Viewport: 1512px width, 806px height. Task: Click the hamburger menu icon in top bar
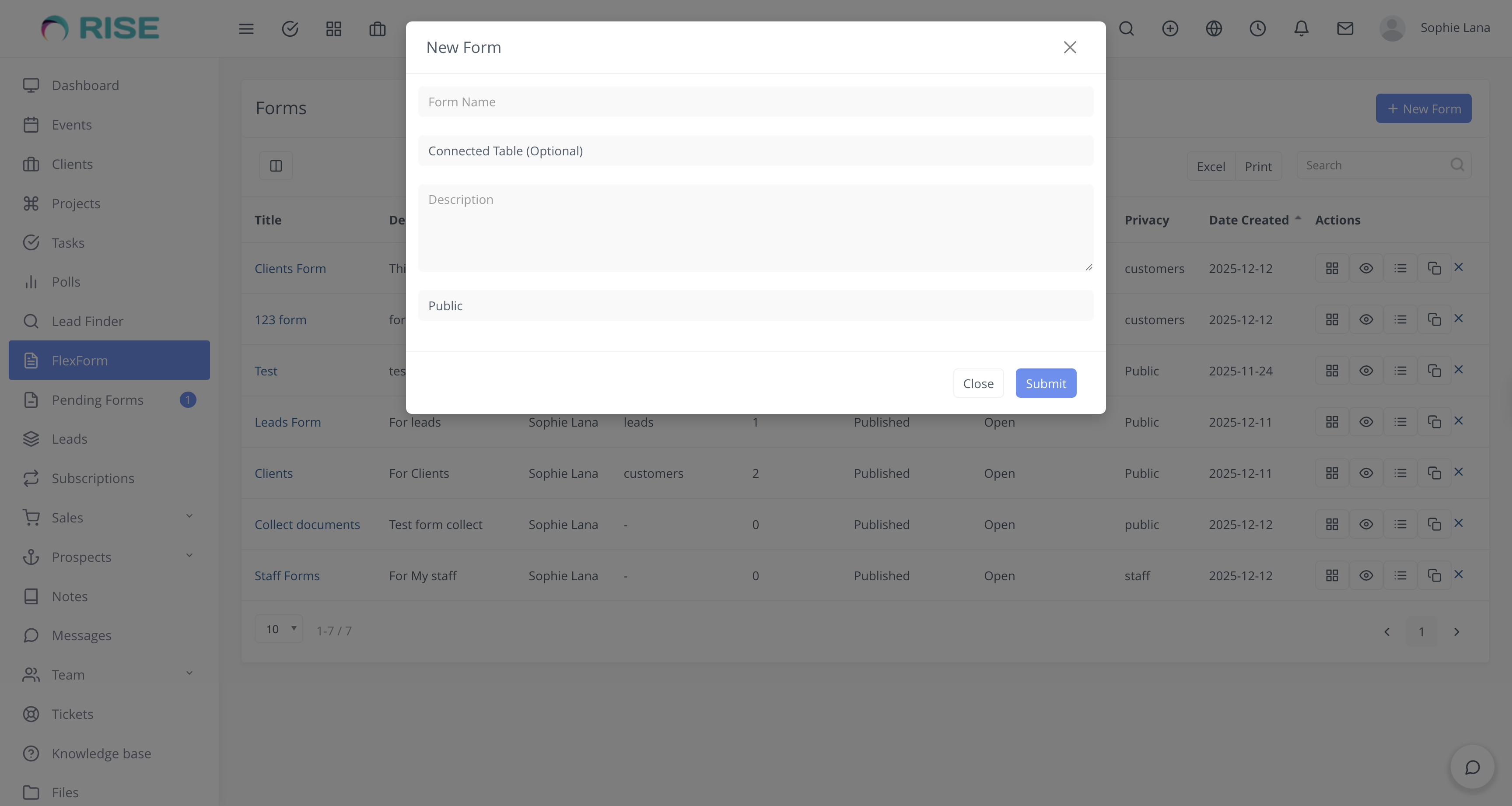coord(246,28)
